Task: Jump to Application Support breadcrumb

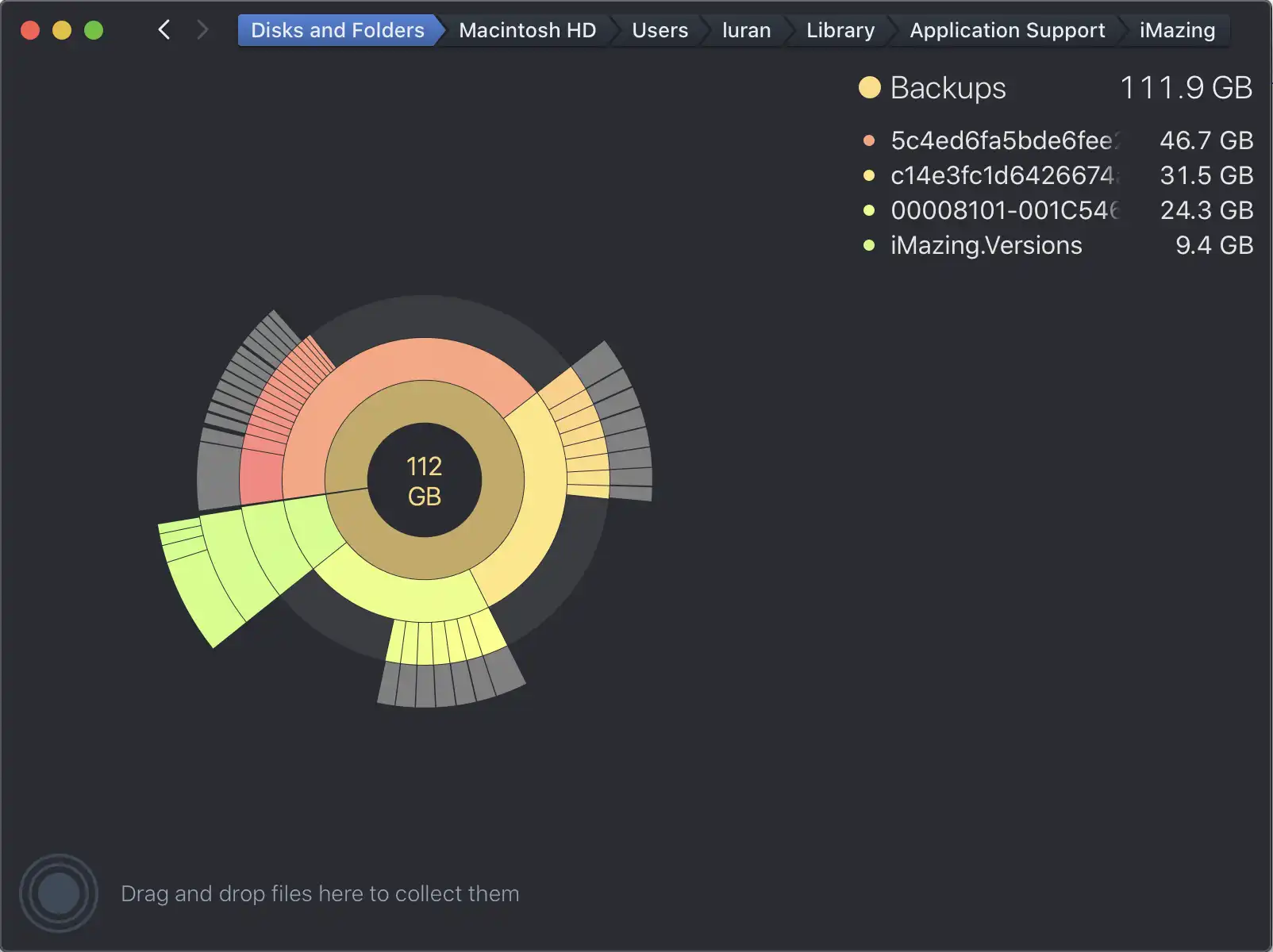Action: 1007,30
